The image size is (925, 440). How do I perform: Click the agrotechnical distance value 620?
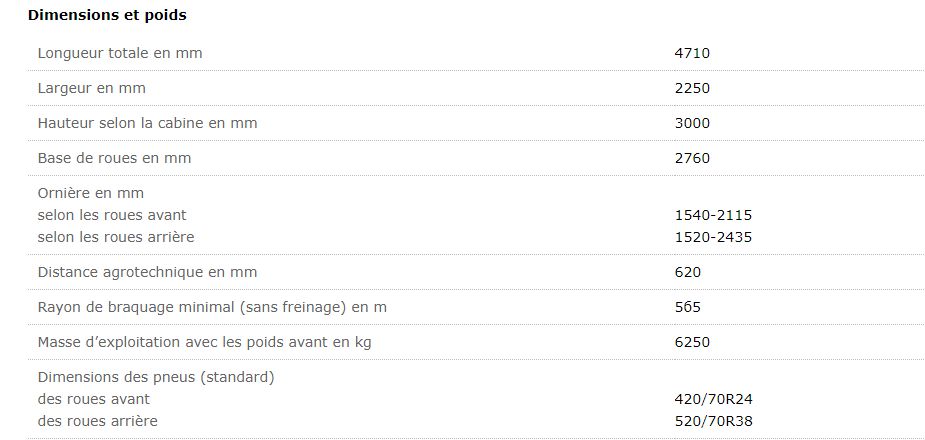(x=688, y=272)
